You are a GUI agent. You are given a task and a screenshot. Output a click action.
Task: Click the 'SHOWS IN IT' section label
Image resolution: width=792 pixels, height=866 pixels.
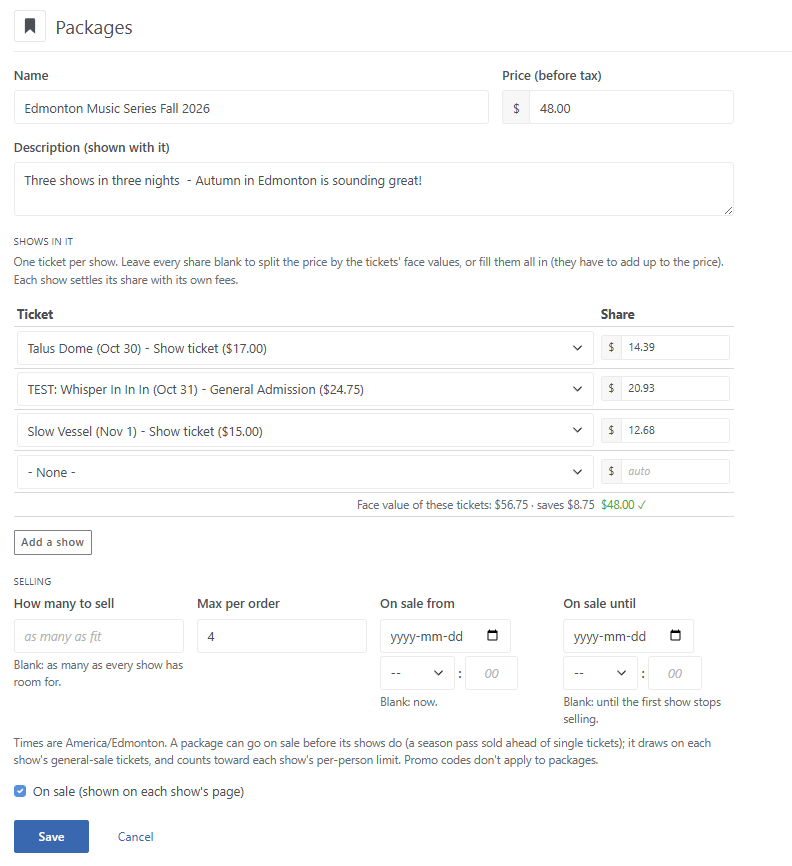point(43,241)
